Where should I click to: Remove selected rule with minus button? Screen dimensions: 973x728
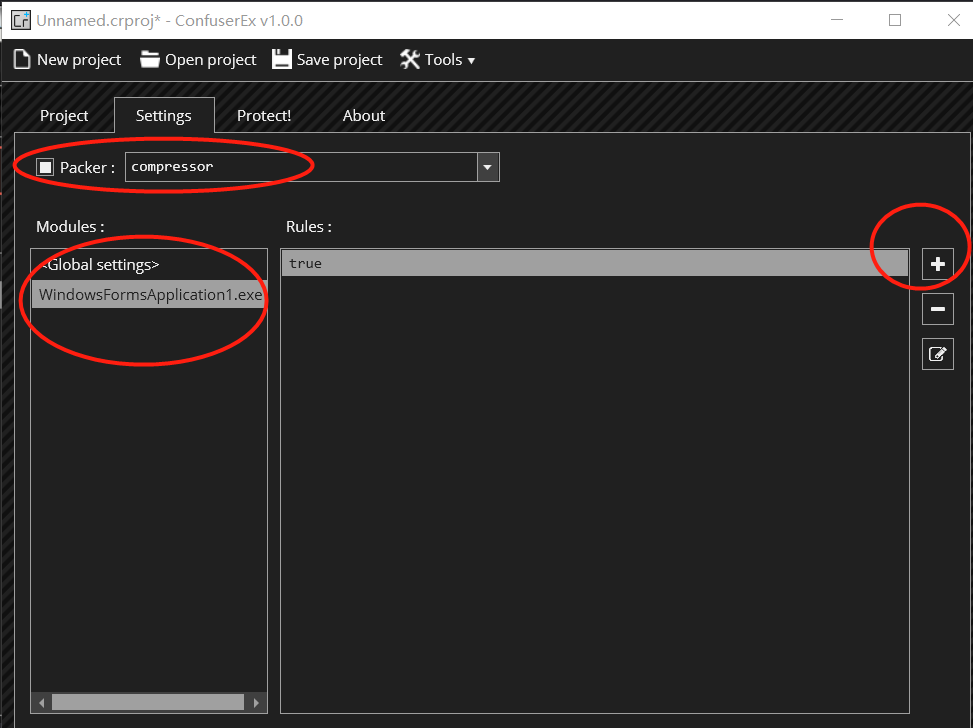tap(937, 309)
